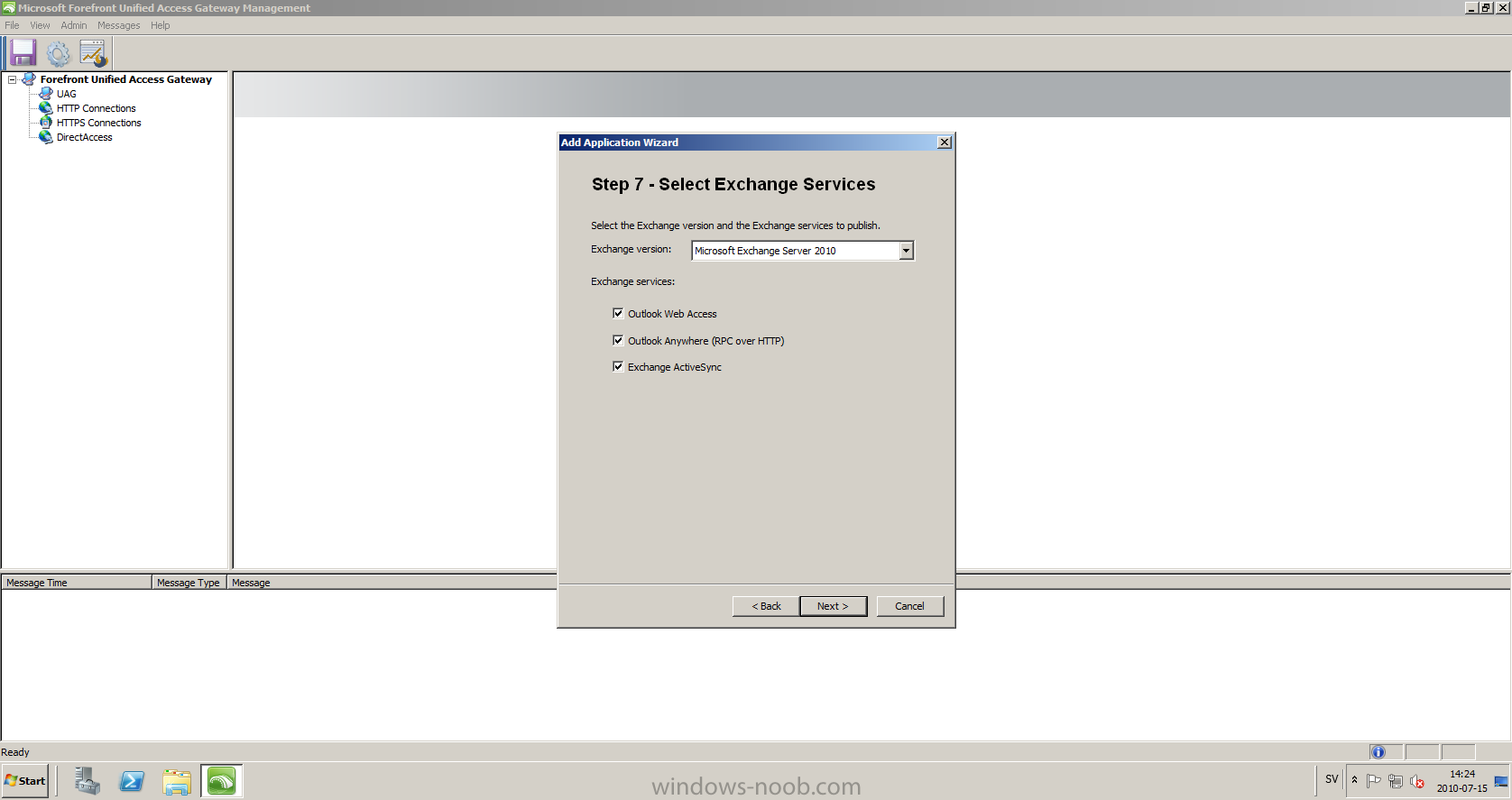Click the < Back button
Image resolution: width=1512 pixels, height=800 pixels.
tap(766, 606)
